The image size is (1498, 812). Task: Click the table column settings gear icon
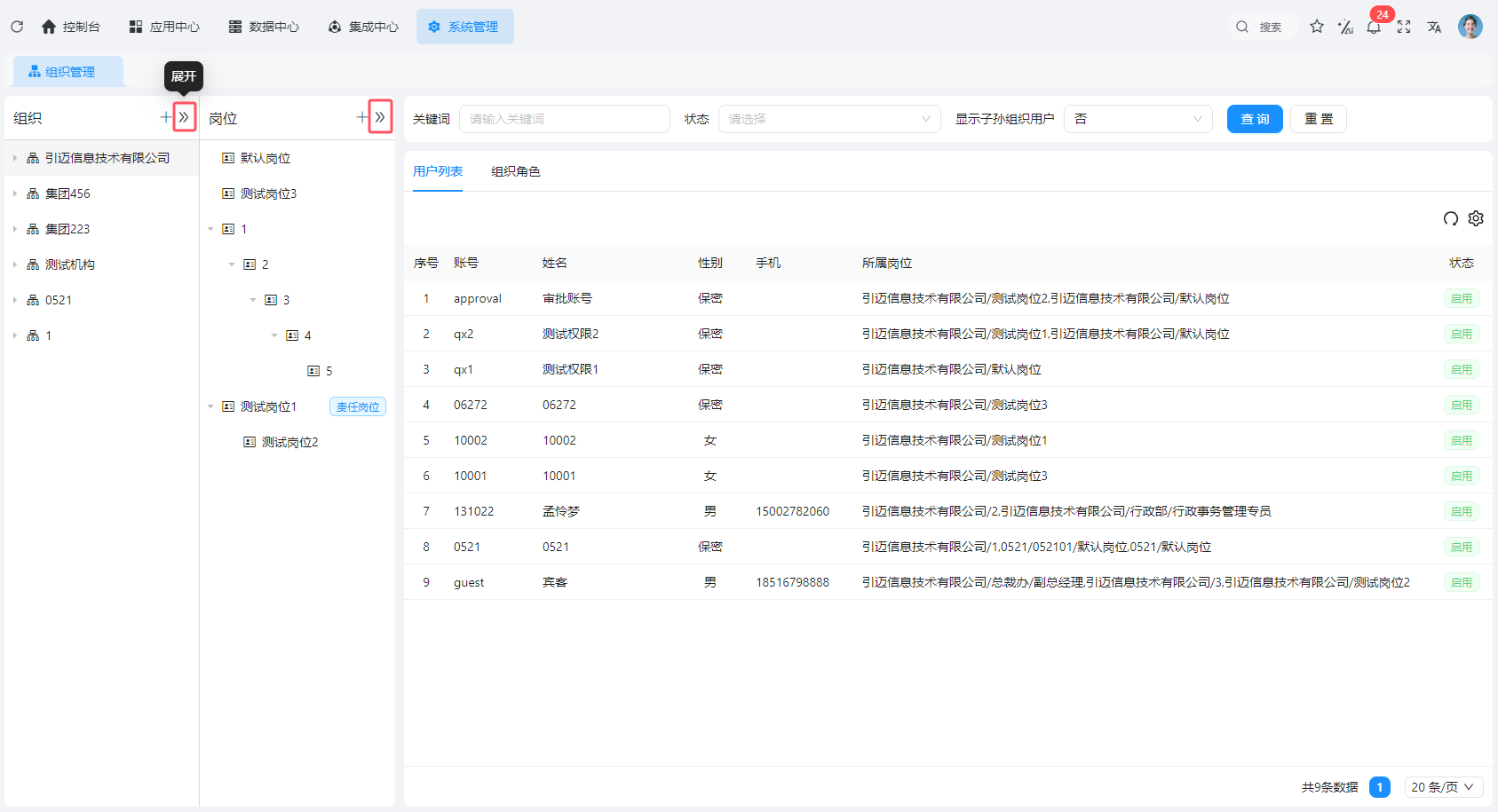click(x=1476, y=218)
